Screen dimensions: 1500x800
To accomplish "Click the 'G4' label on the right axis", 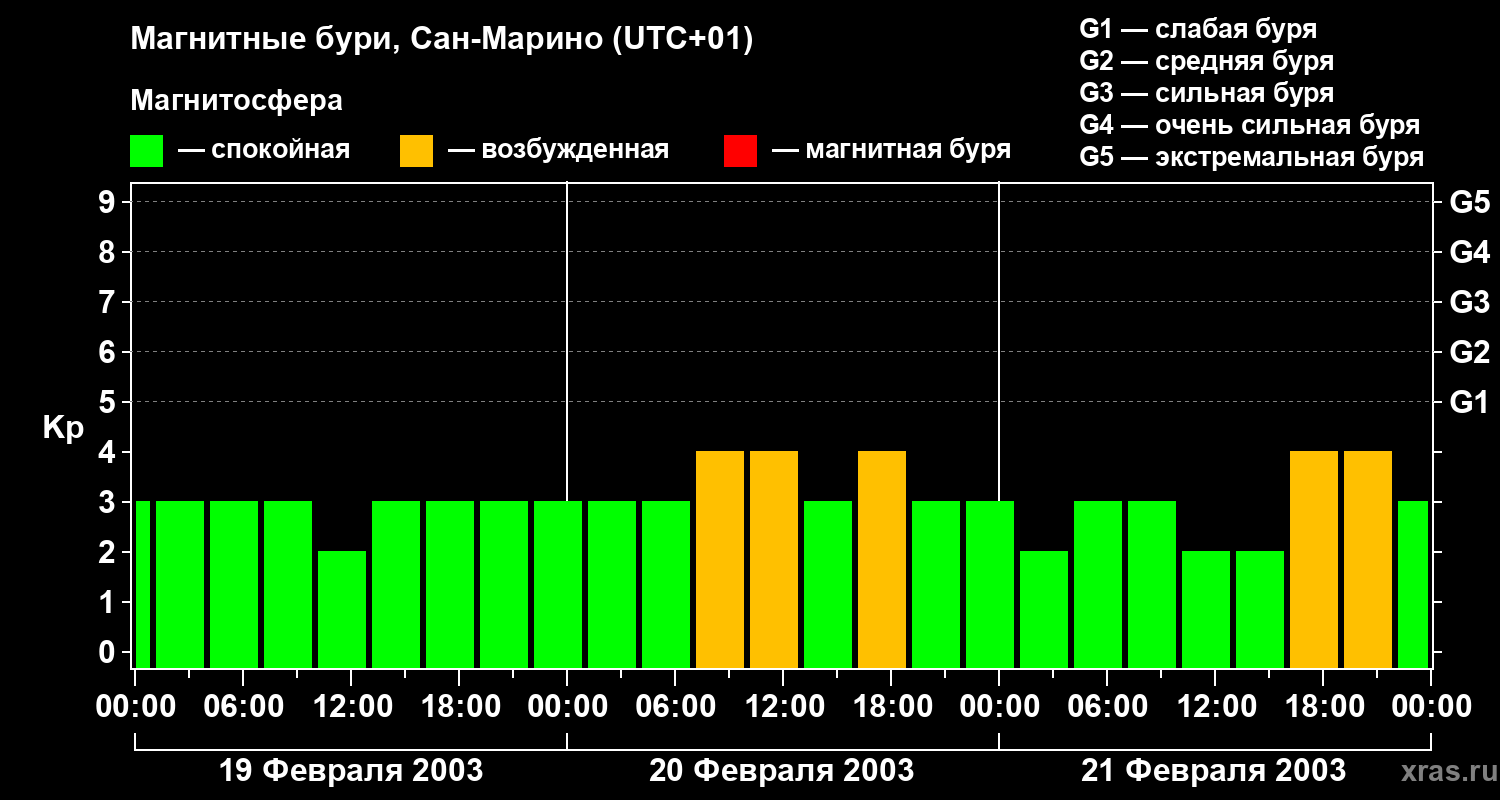I will click(1470, 252).
